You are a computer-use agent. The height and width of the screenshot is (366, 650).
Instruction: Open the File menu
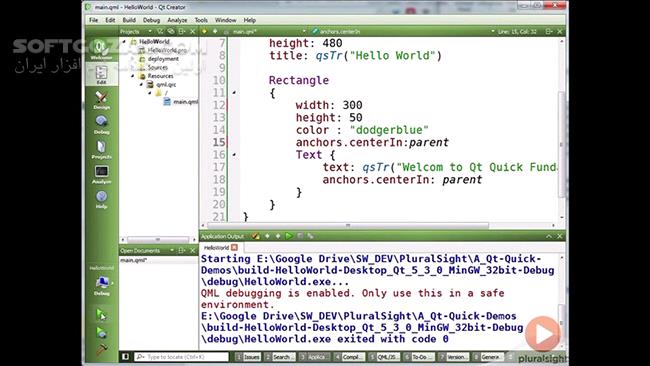(x=94, y=20)
